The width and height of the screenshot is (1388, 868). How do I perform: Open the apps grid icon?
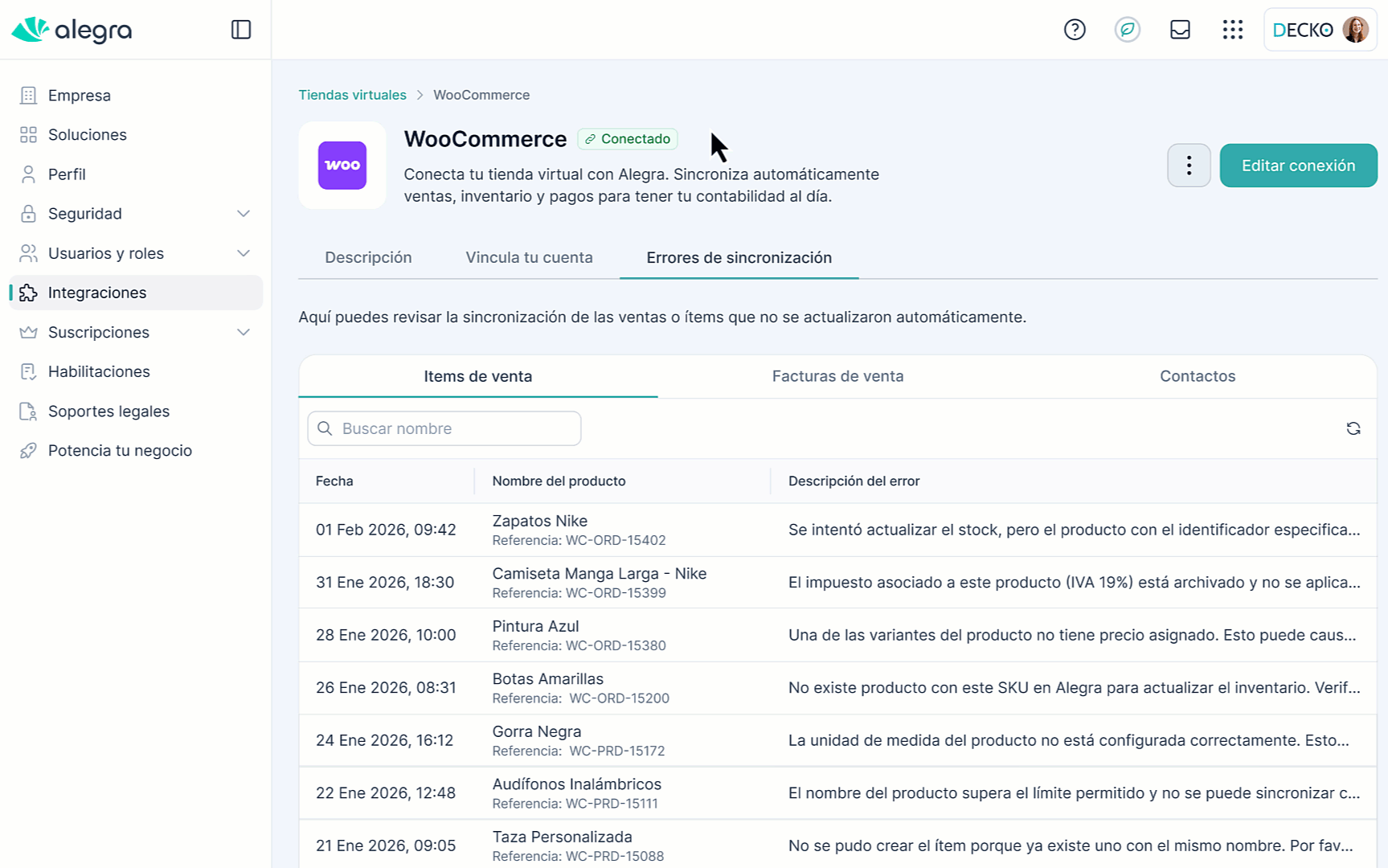(x=1233, y=30)
